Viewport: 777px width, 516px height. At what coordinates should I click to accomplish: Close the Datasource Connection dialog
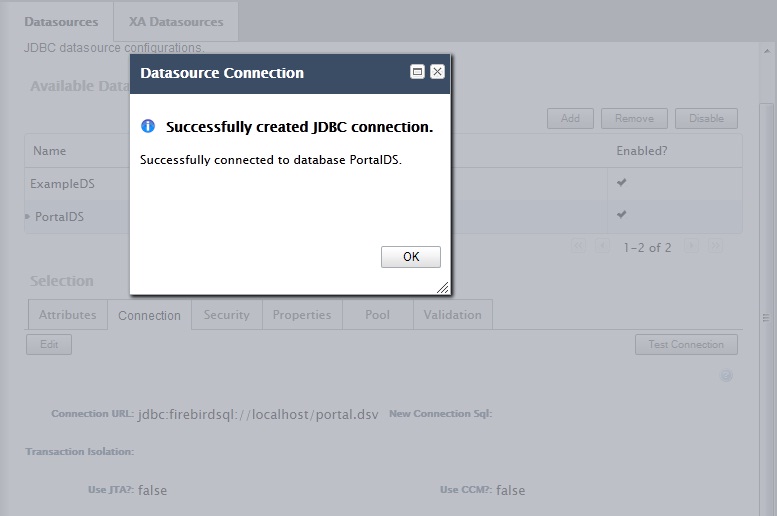(x=437, y=72)
